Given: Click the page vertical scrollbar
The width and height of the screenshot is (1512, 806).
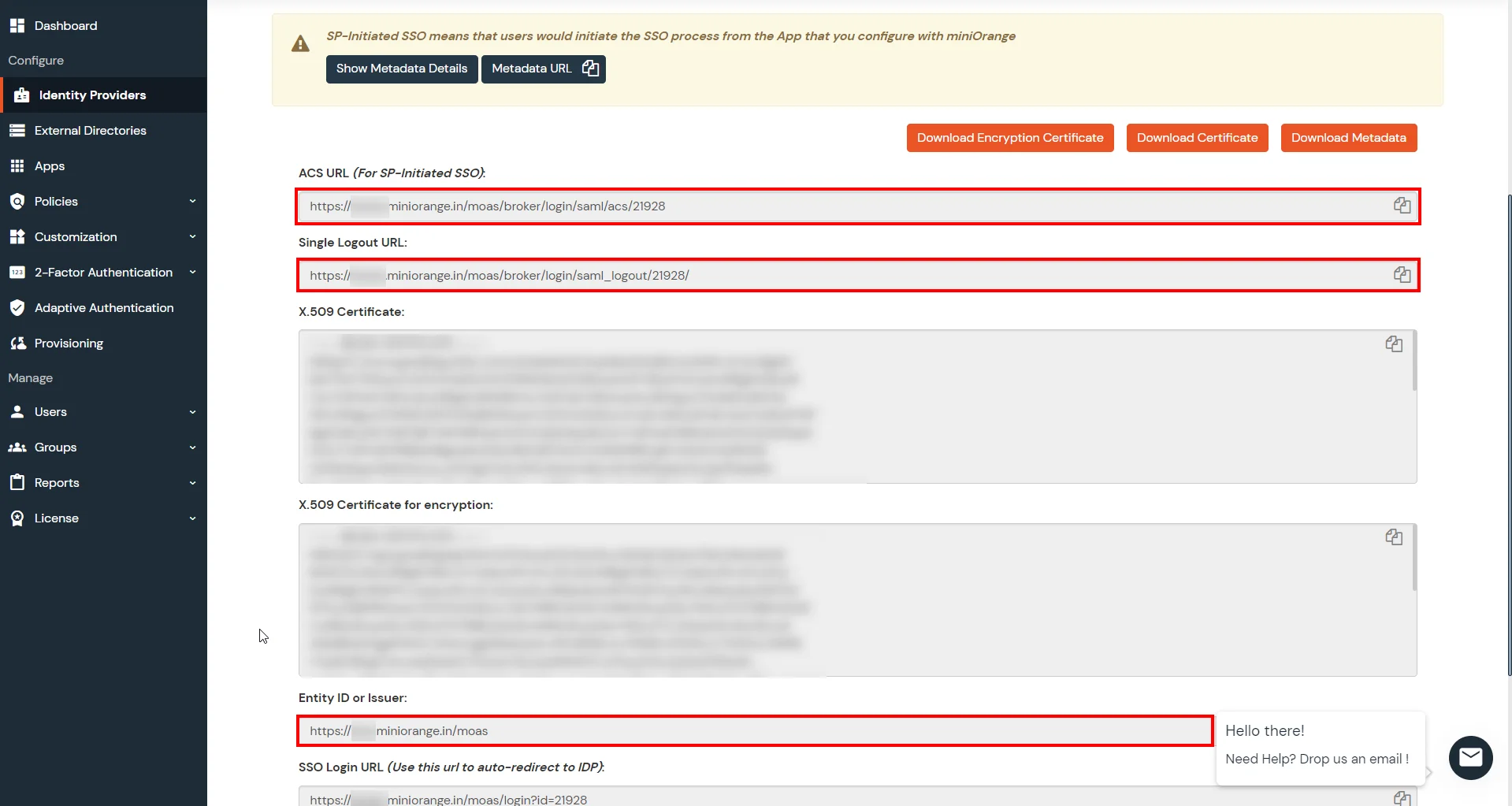Looking at the screenshot, I should [x=1509, y=433].
